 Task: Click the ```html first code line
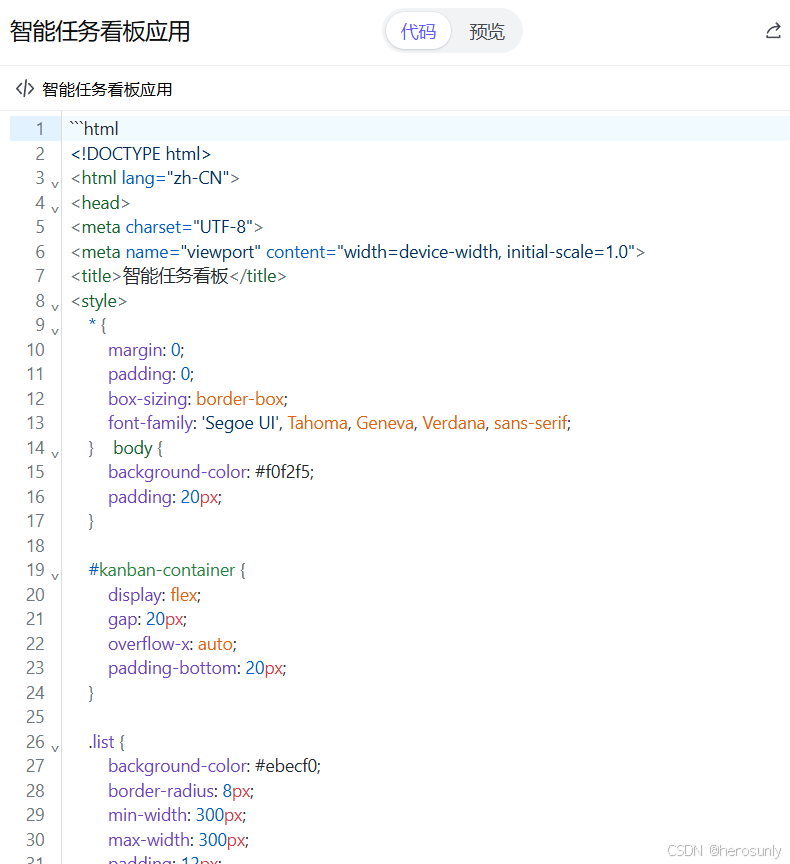pos(94,129)
